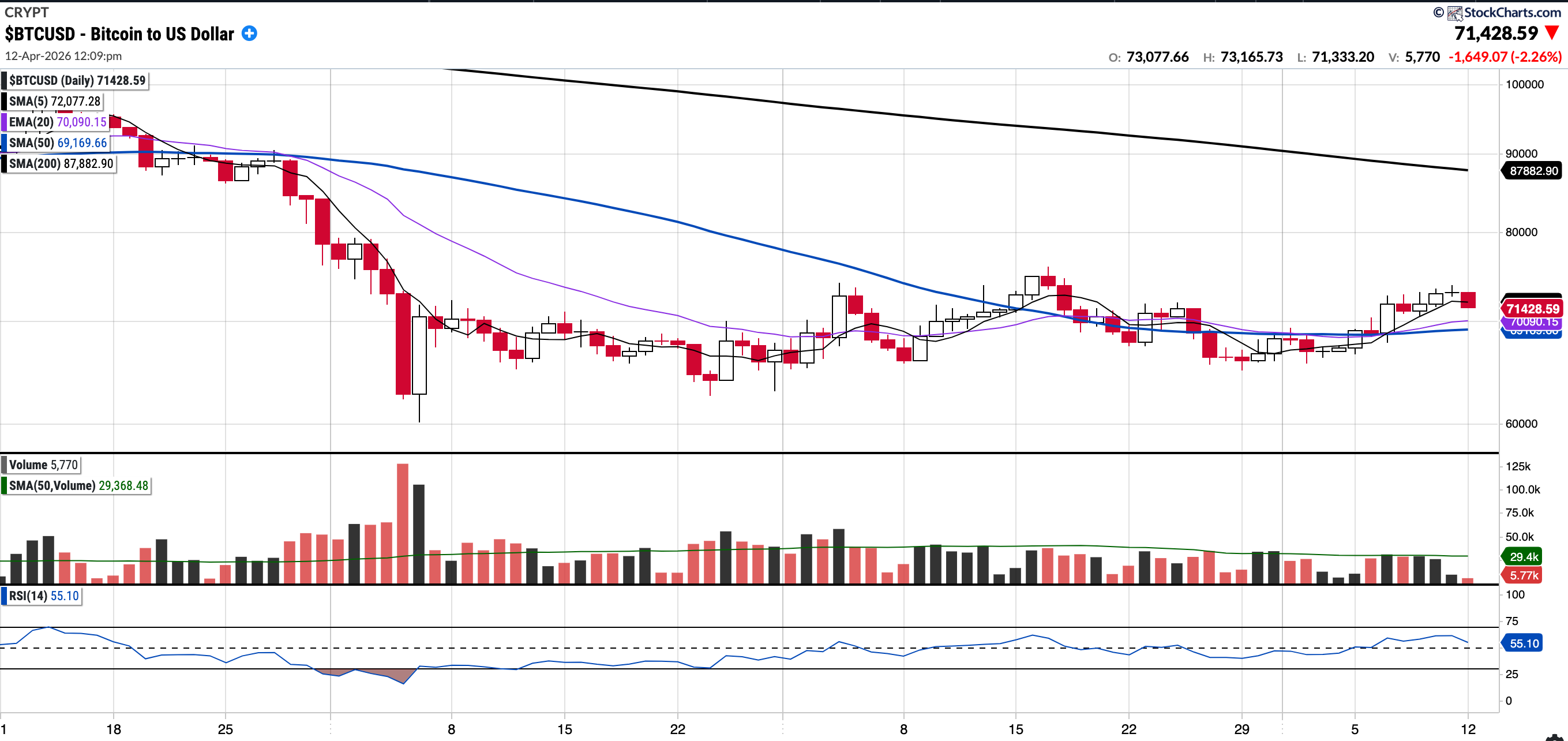Click the red 71428.59 last price tag
Image resolution: width=1568 pixels, height=741 pixels.
coord(1533,309)
